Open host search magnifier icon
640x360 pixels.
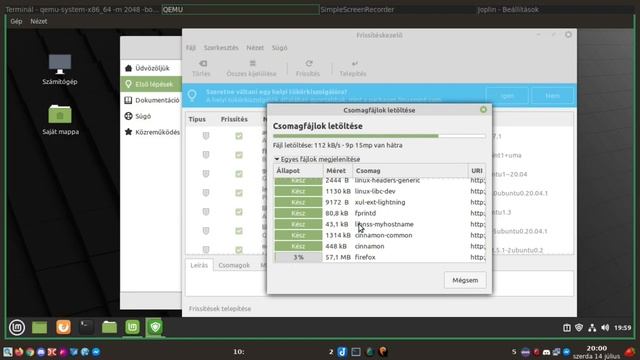(x=7, y=352)
